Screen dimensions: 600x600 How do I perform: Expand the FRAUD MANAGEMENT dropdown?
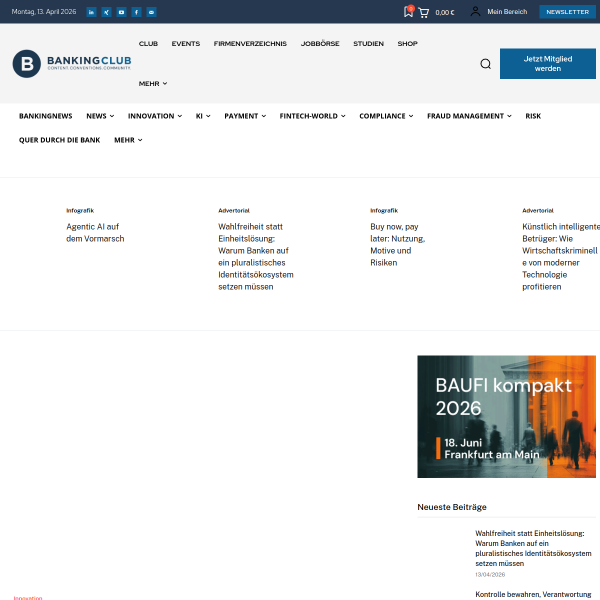(470, 116)
